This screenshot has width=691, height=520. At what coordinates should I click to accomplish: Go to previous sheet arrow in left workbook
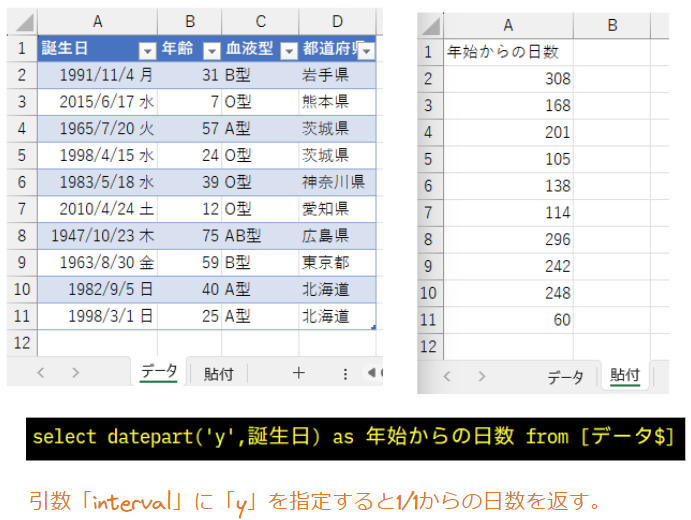point(41,373)
